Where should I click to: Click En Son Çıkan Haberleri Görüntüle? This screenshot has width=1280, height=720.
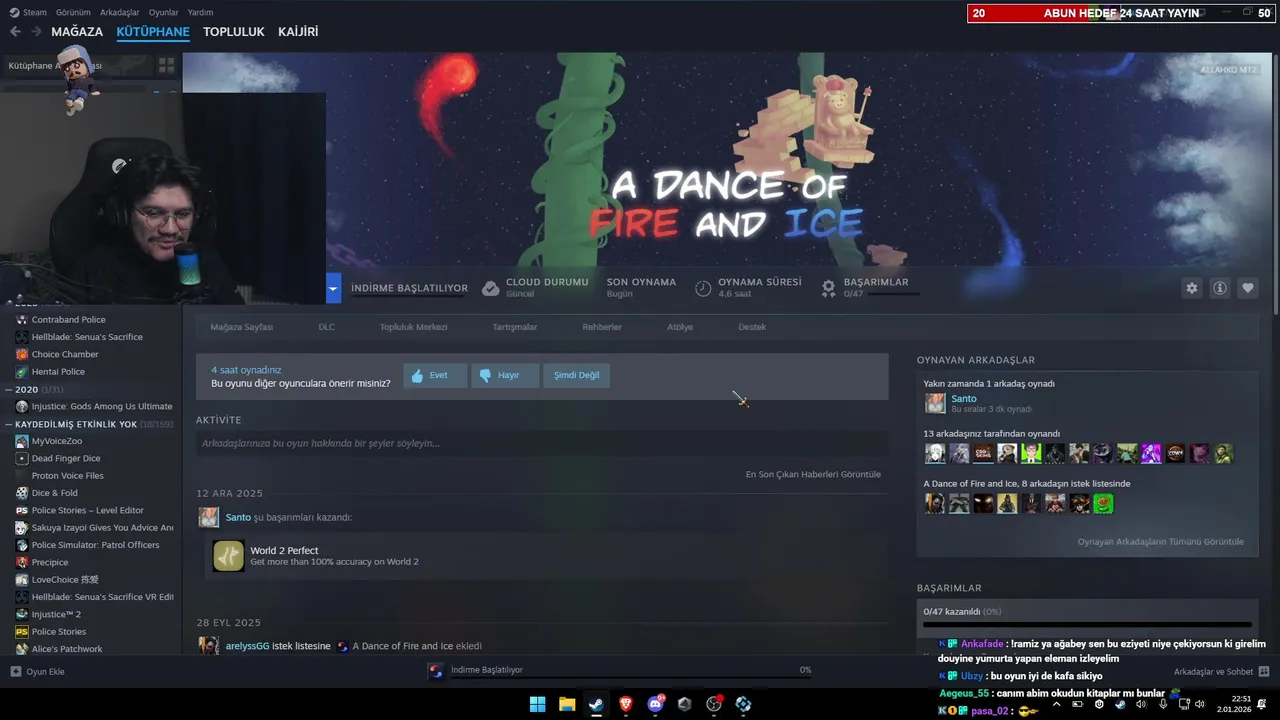[x=813, y=474]
